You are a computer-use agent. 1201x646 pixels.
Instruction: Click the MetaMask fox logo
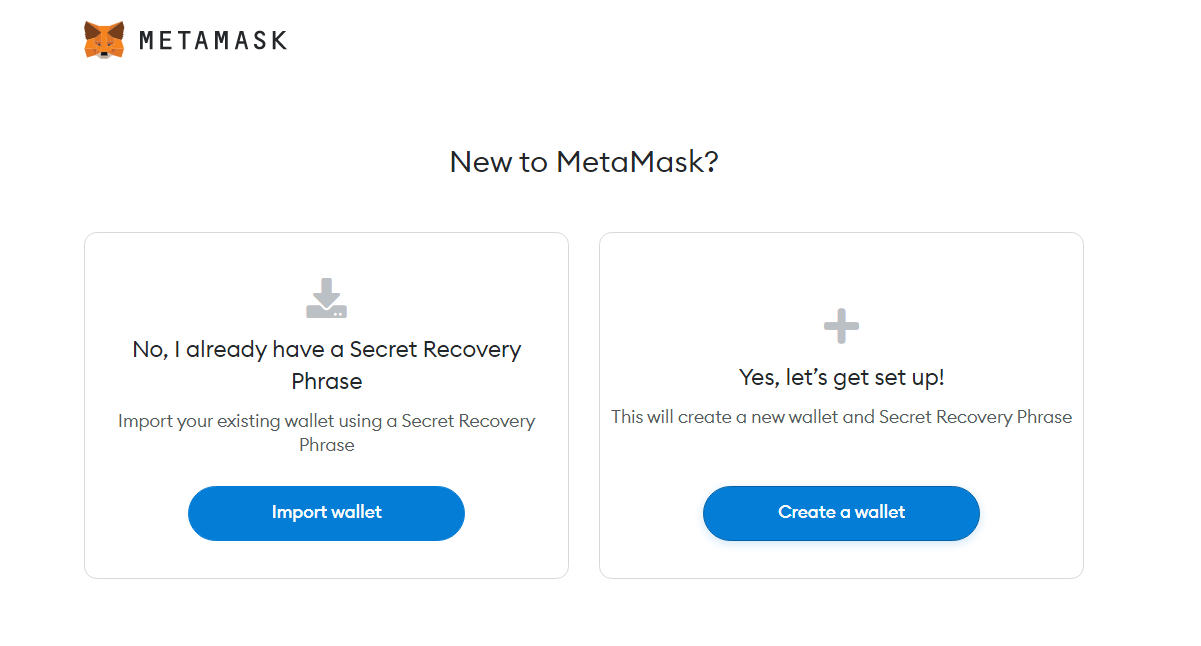104,40
